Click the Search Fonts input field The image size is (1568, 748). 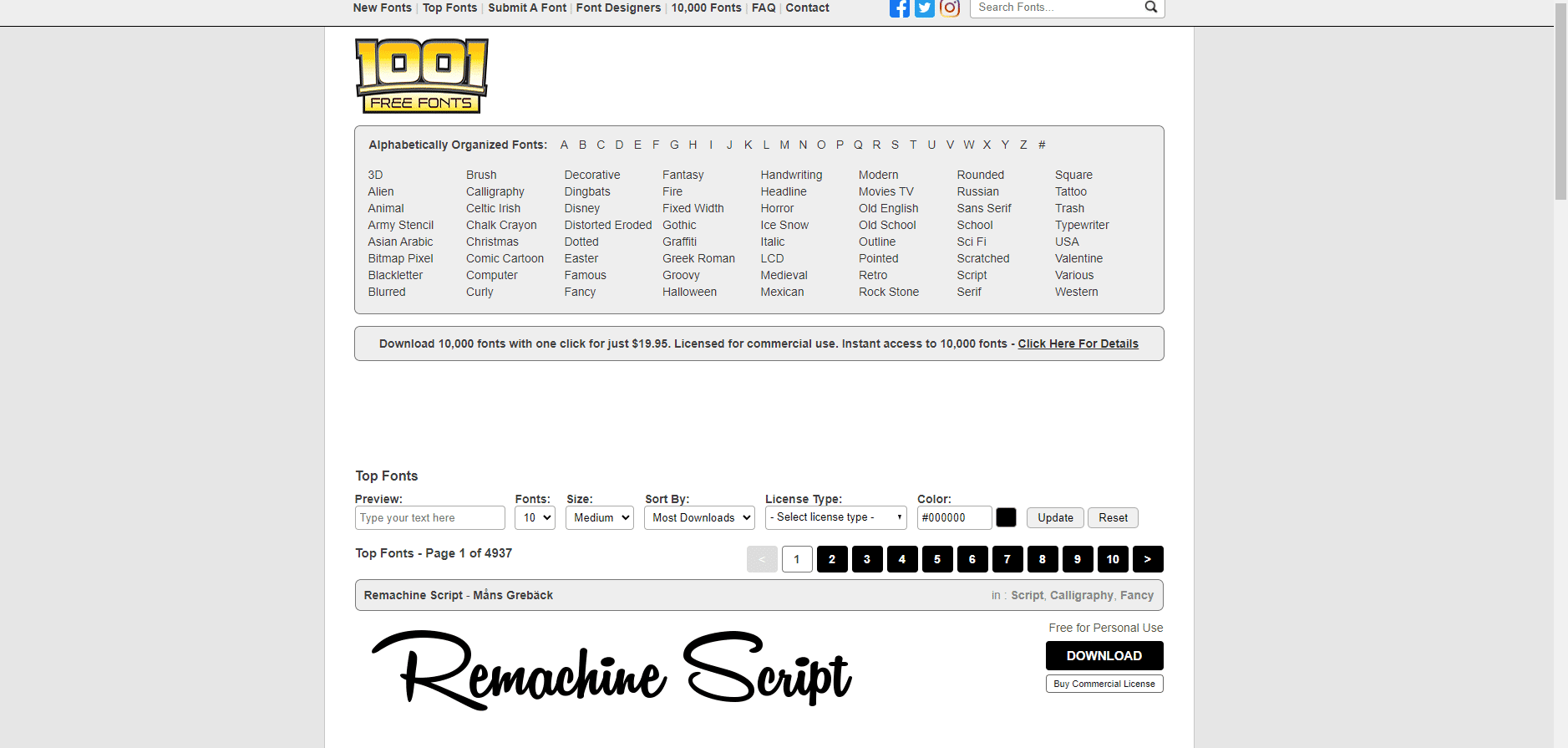pos(1057,8)
